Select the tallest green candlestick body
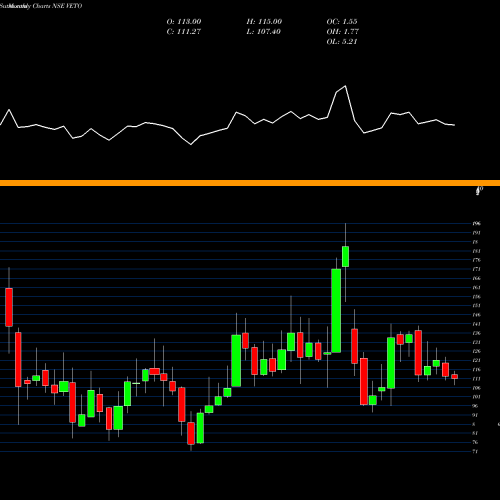This screenshot has width=500, height=500. (x=336, y=311)
